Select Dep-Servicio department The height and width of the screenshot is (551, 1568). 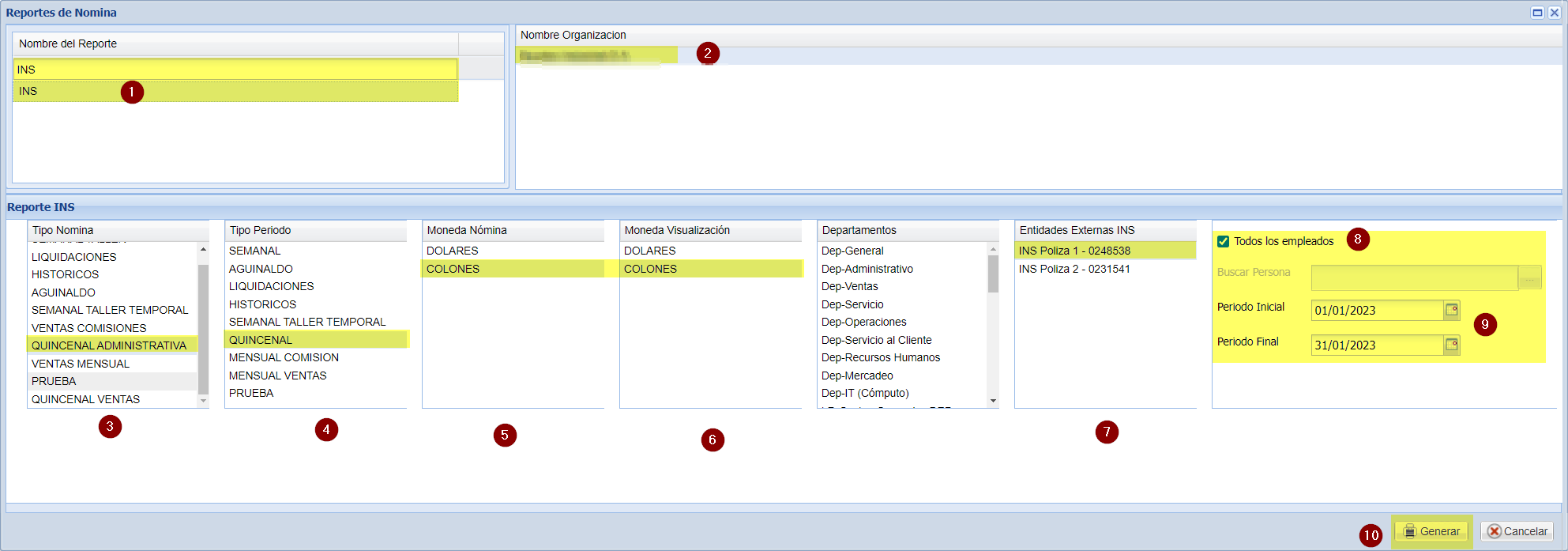(902, 304)
